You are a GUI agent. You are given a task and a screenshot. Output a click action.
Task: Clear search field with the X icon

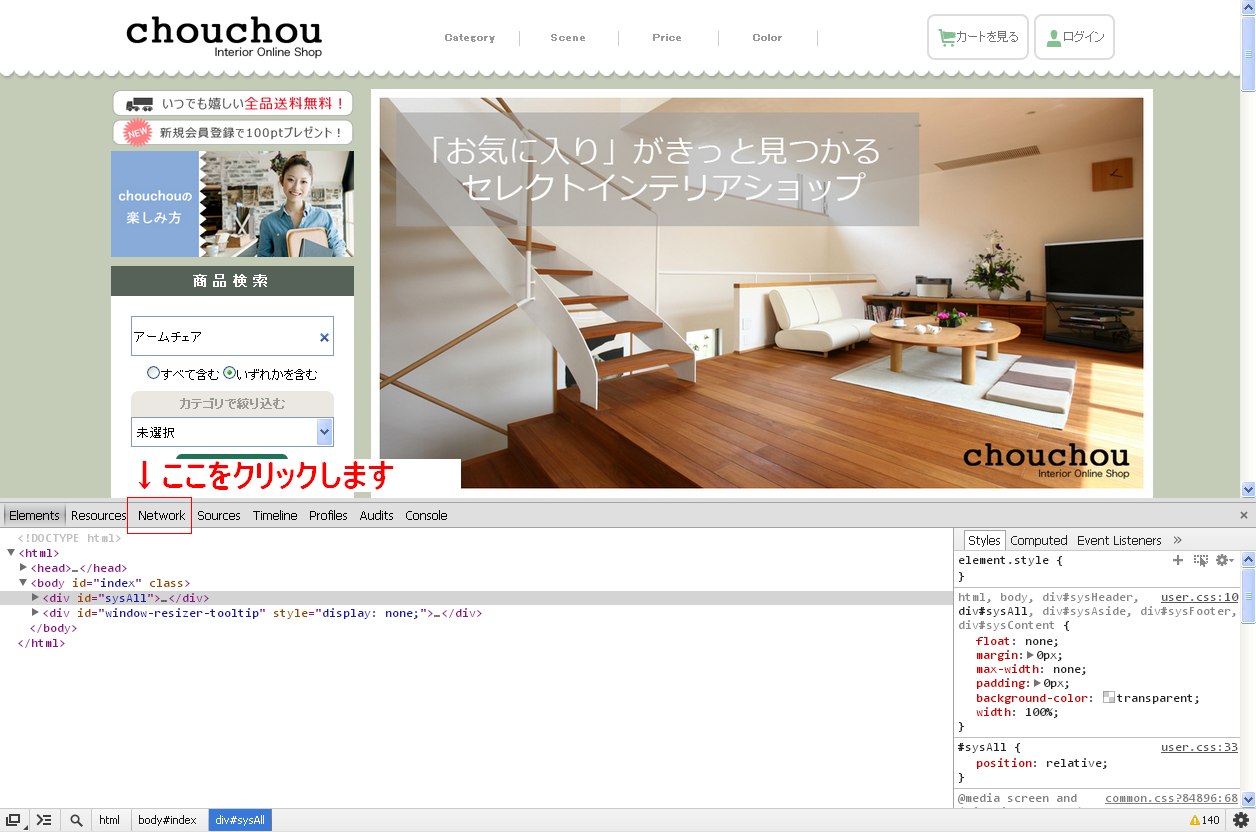tap(324, 338)
